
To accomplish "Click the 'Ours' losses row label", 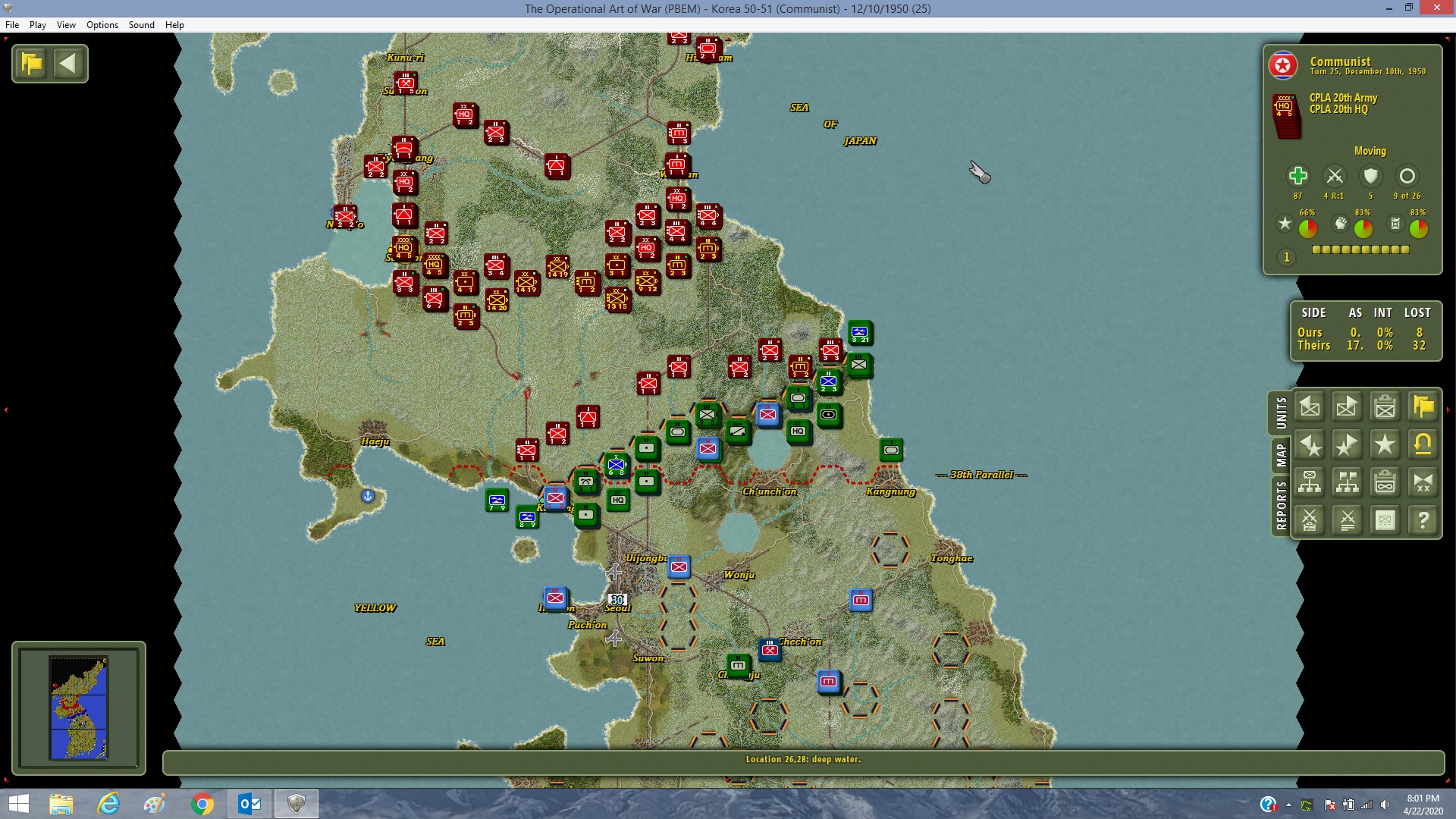I will click(1310, 332).
